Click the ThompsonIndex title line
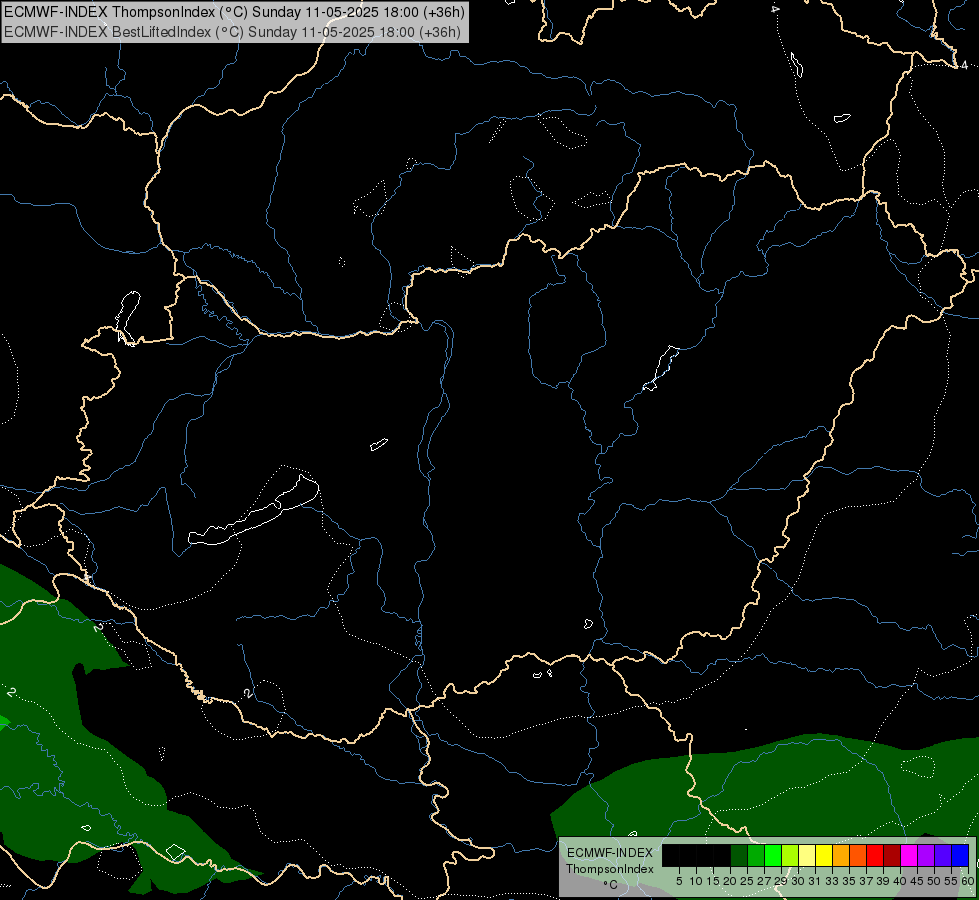The image size is (979, 900). [x=234, y=12]
